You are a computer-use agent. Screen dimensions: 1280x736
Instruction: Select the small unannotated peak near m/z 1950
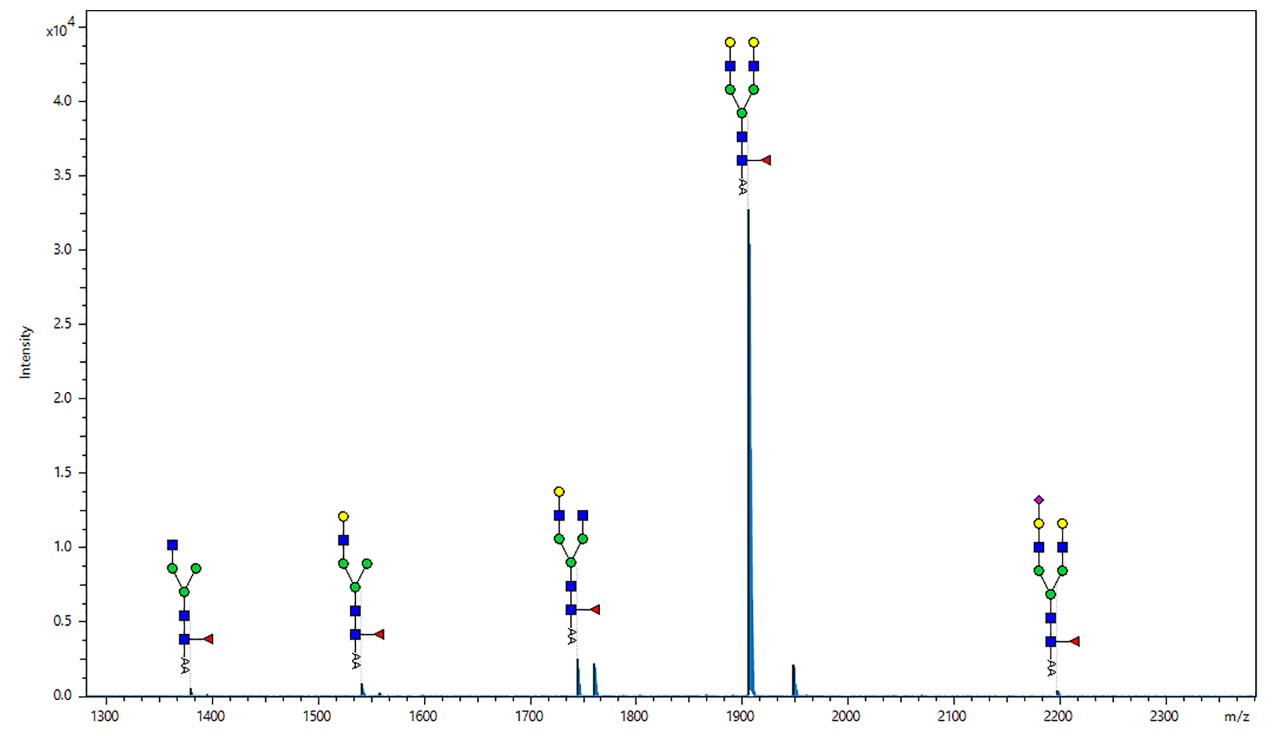coord(793,678)
